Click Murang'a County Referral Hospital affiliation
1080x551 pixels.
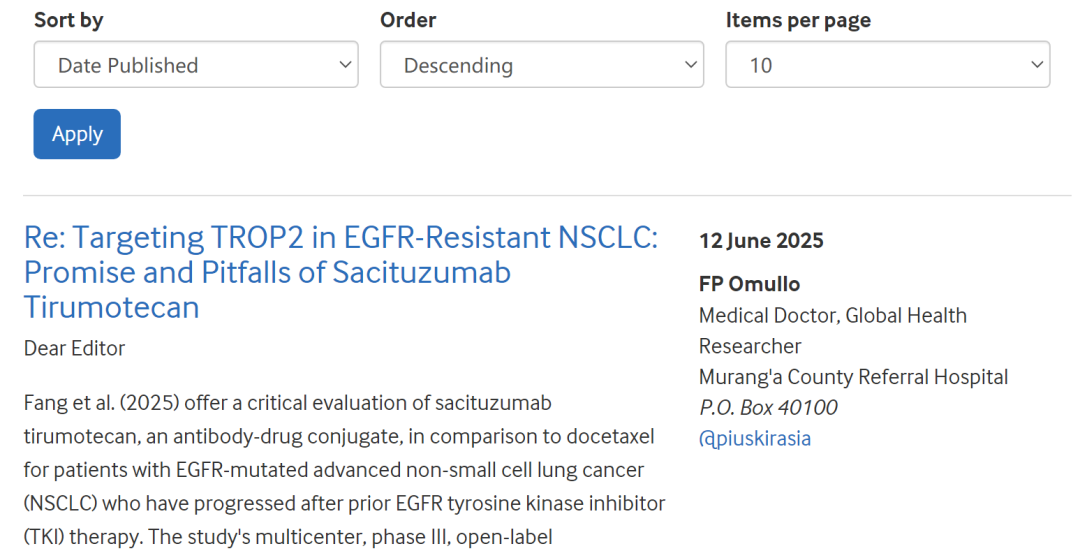[x=853, y=377]
